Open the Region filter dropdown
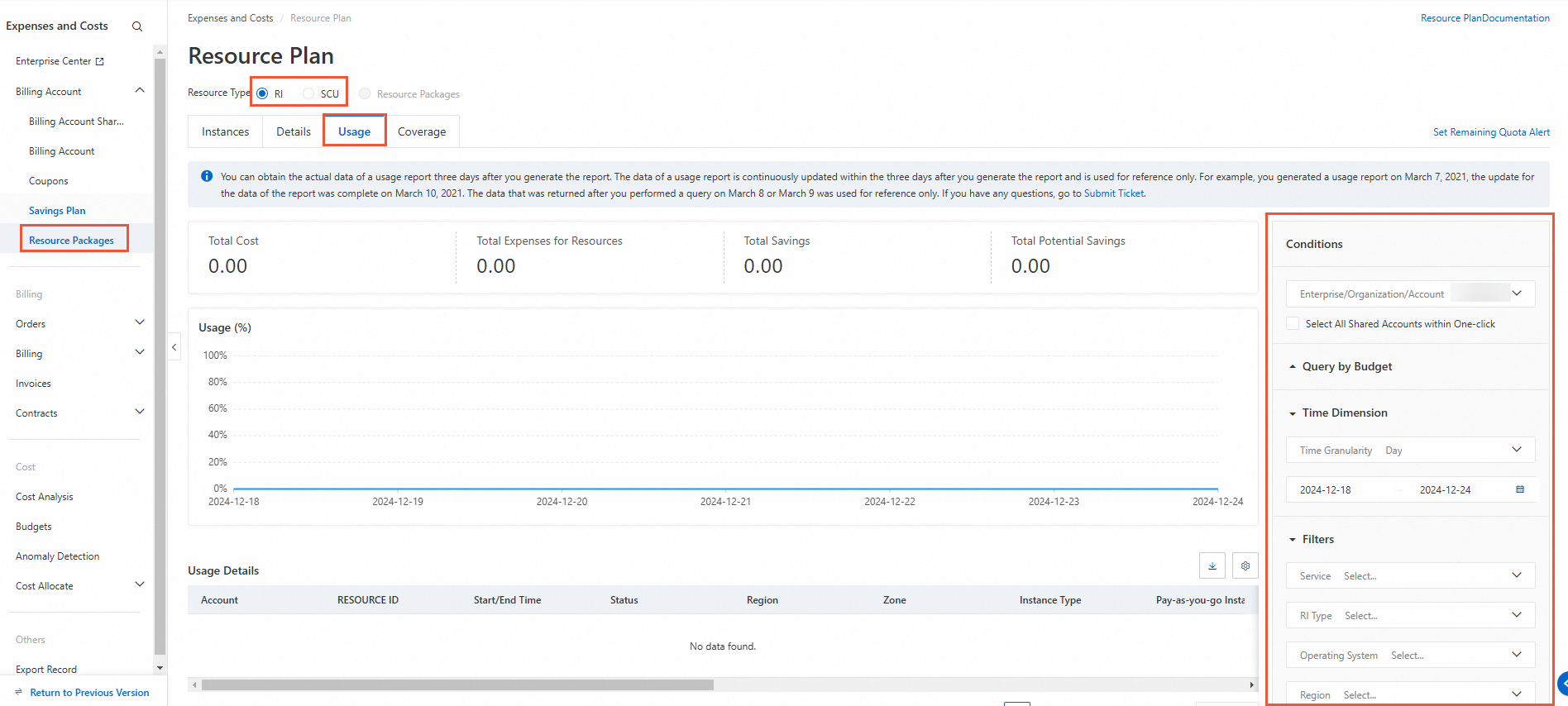Viewport: 1568px width, 706px height. click(x=1411, y=694)
